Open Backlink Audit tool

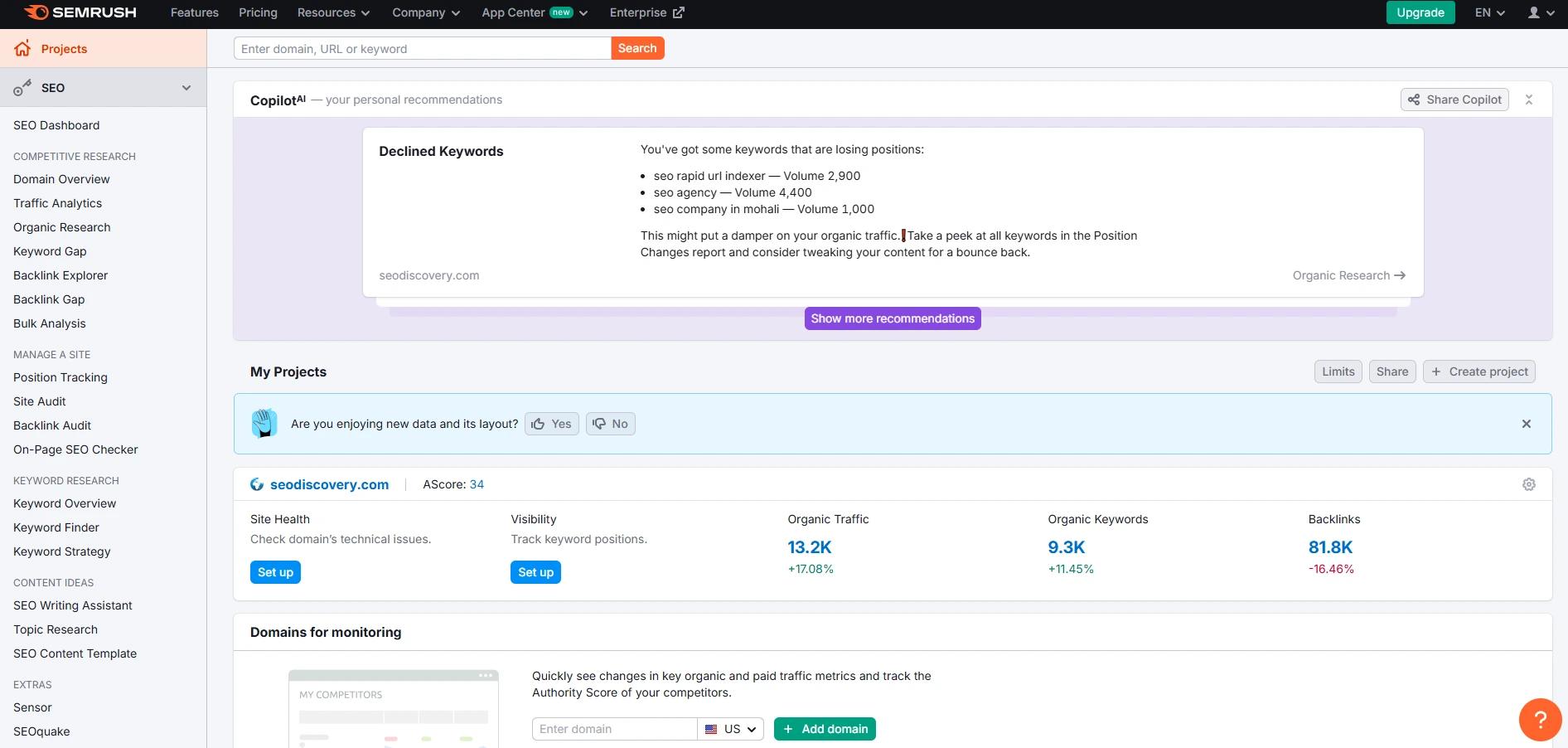click(52, 425)
